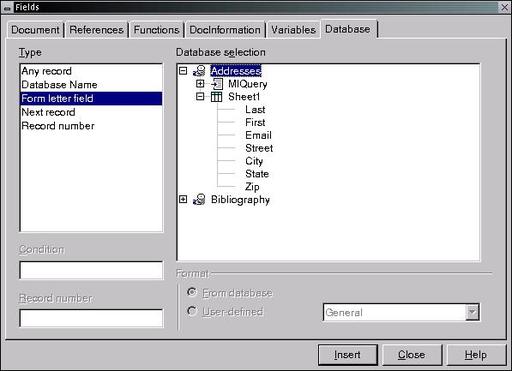Viewport: 512px width, 371px height.
Task: Click the window menu icon in title bar
Action: [7, 7]
